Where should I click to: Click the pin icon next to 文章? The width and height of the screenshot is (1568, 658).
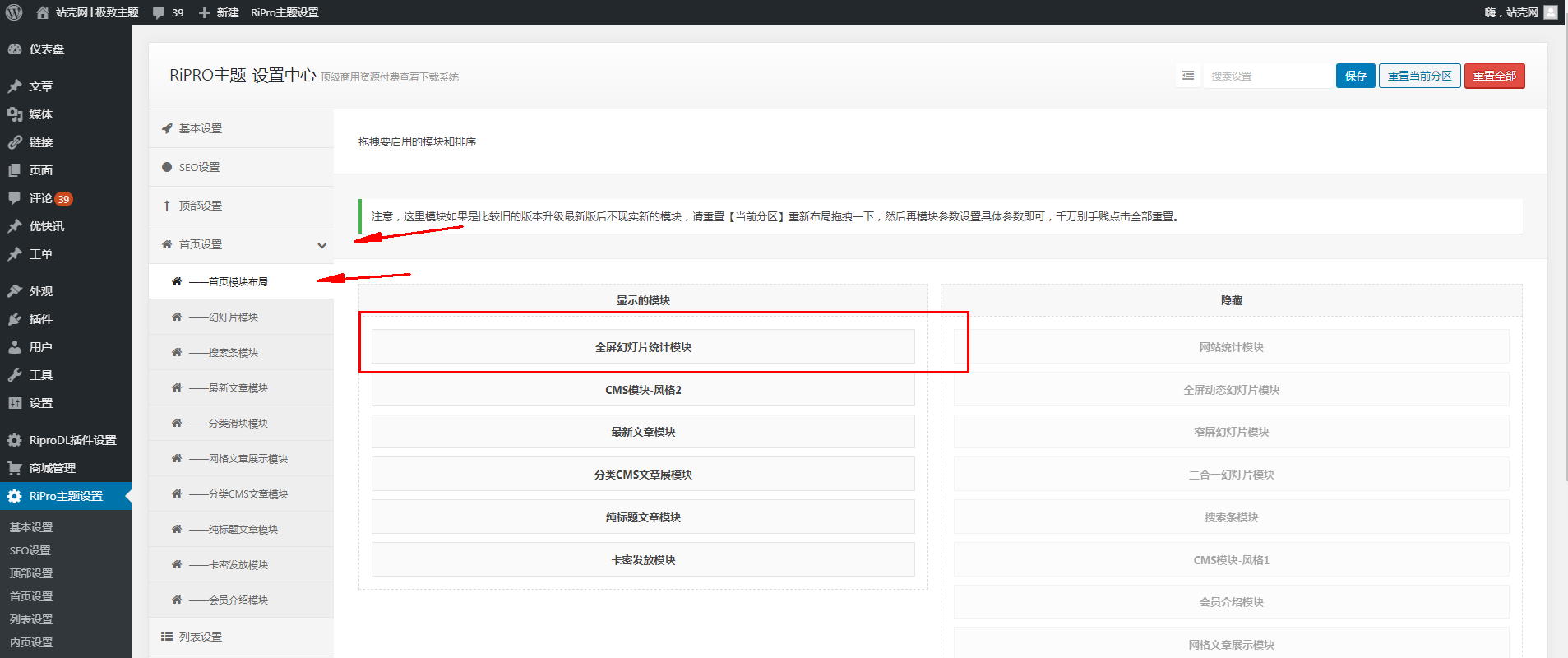coord(15,86)
